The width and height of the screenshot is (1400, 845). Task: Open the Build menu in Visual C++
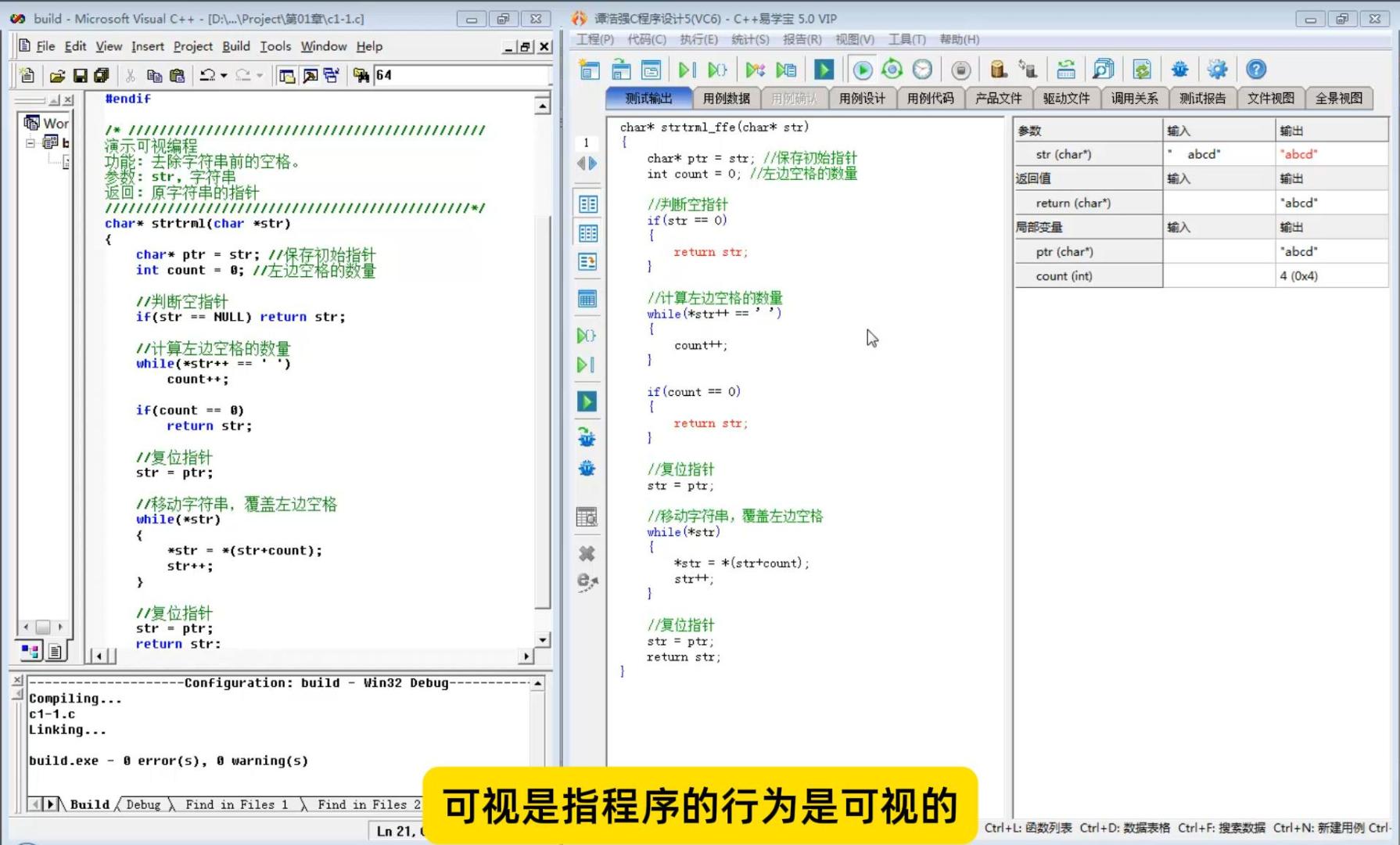click(x=236, y=46)
